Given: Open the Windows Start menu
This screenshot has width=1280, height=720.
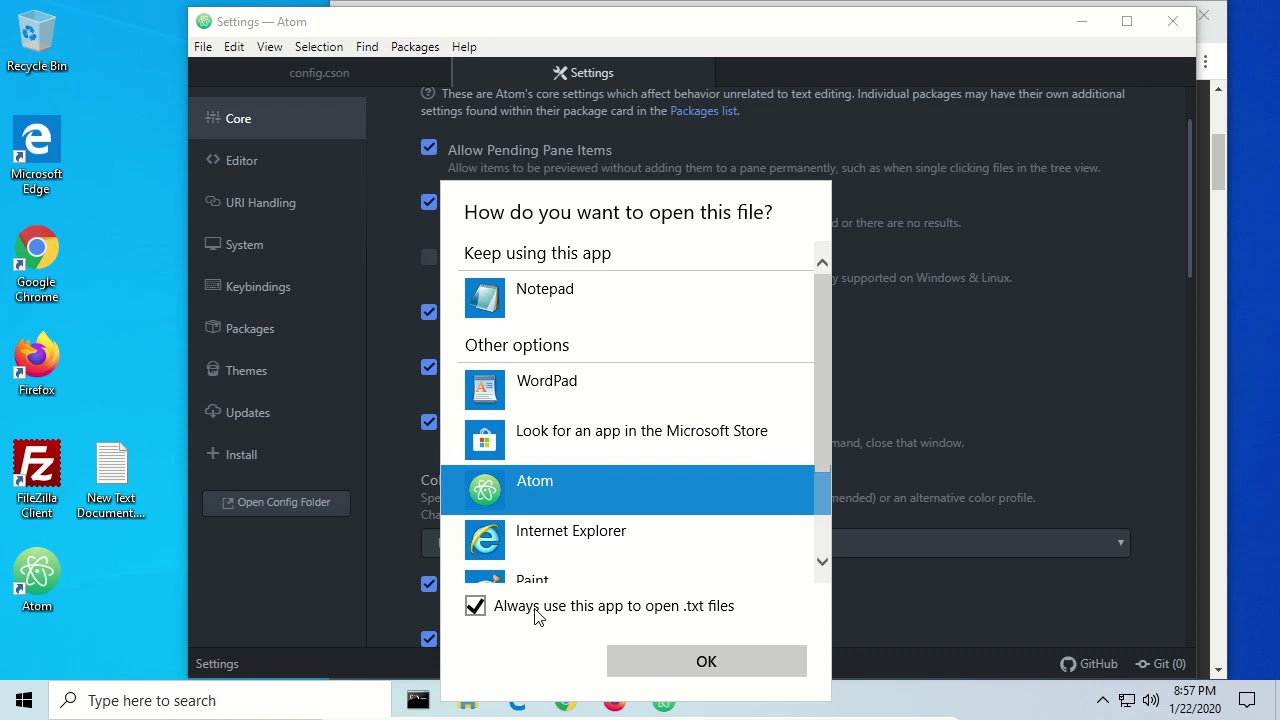Looking at the screenshot, I should point(24,700).
